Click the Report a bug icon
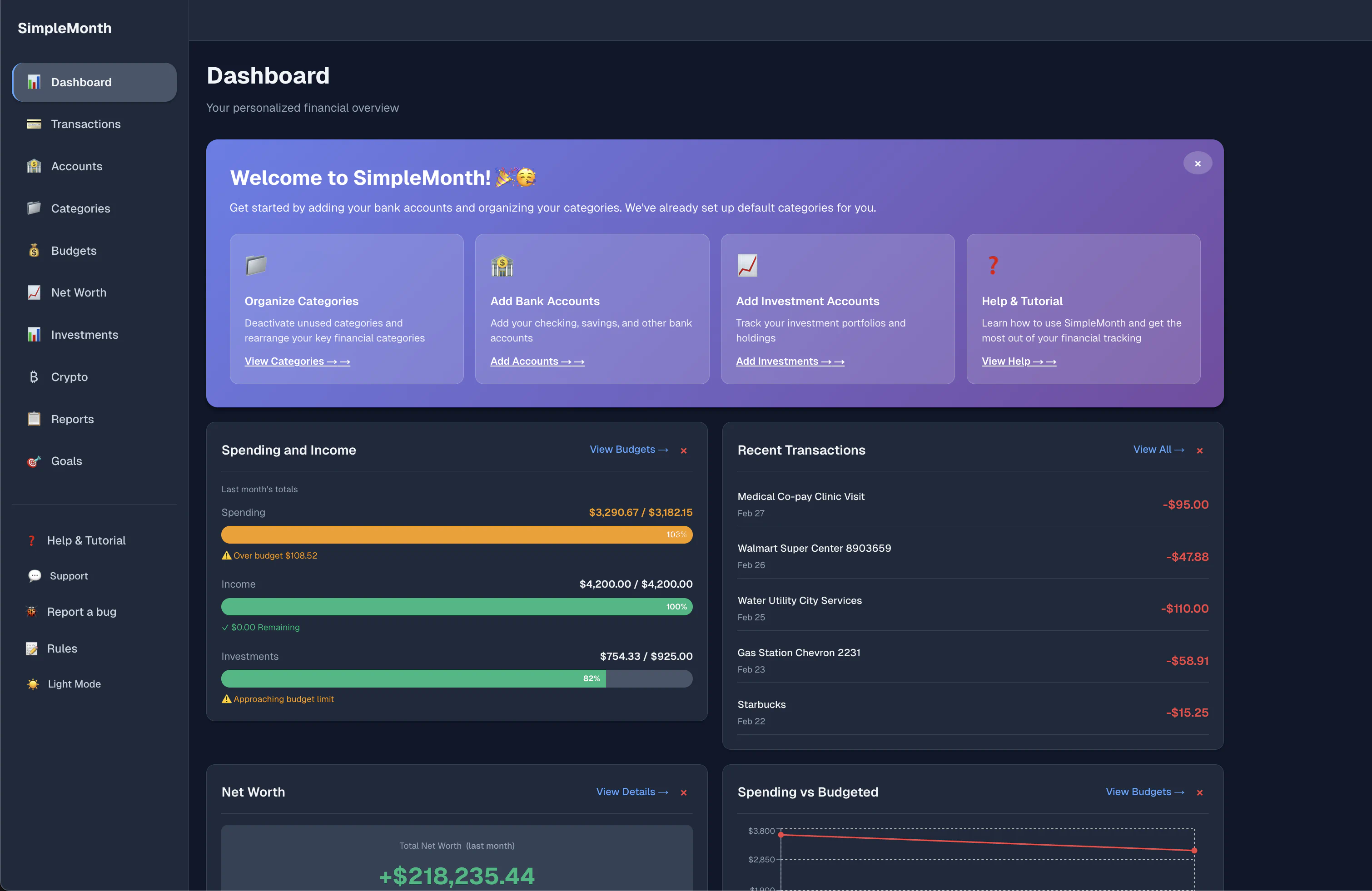 pos(32,611)
